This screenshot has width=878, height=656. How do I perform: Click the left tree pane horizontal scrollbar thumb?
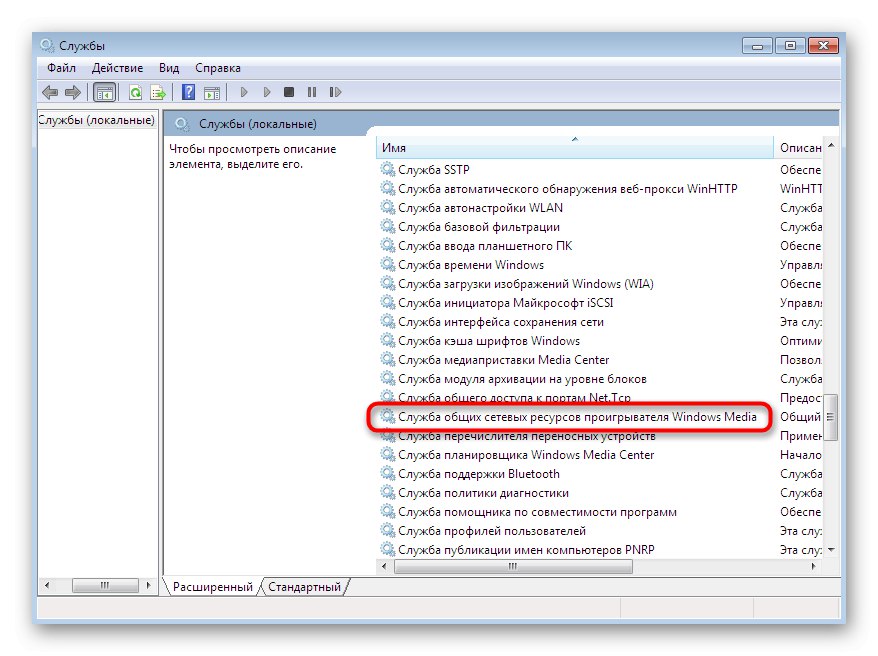(105, 585)
